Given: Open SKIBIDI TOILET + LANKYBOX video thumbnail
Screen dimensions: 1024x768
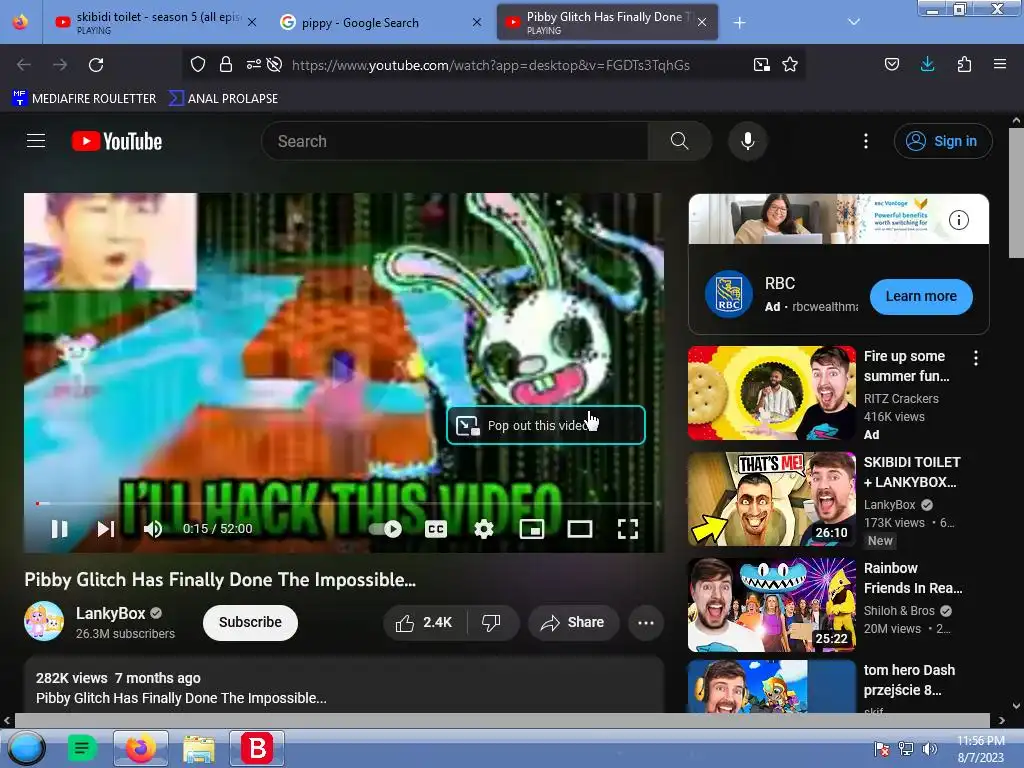Looking at the screenshot, I should tap(772, 499).
